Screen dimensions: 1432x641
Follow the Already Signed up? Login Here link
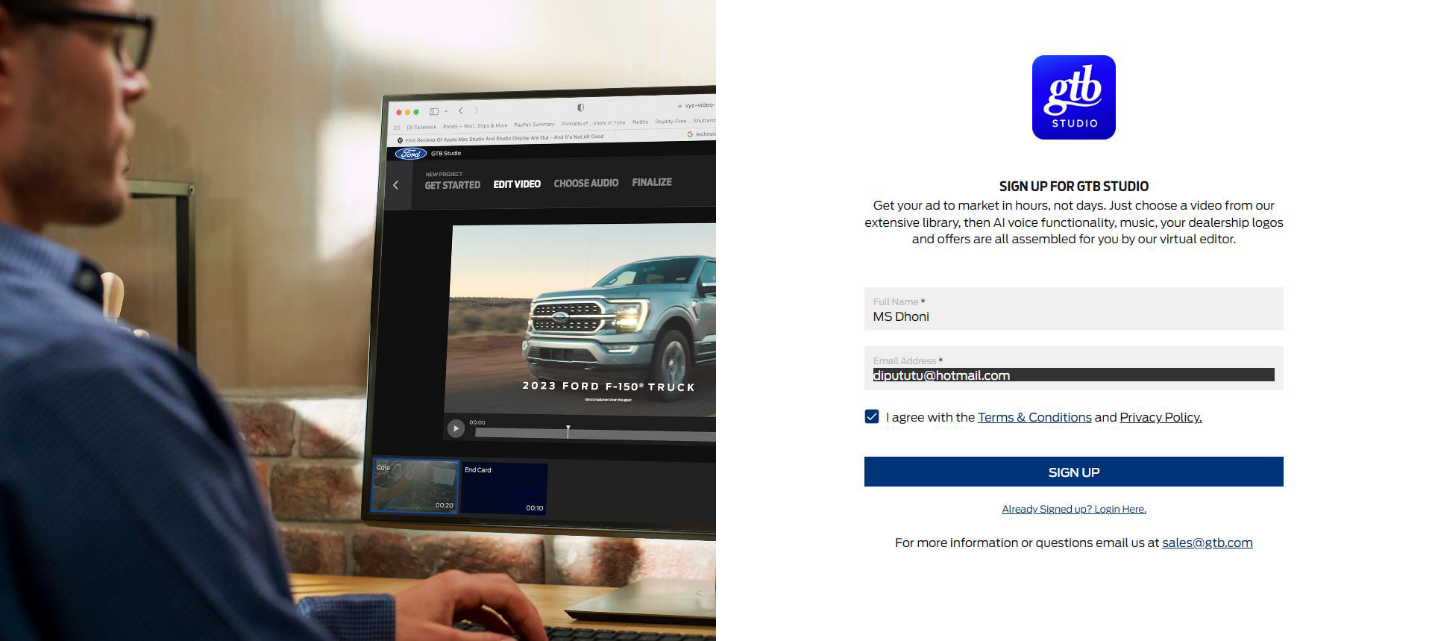tap(1074, 509)
